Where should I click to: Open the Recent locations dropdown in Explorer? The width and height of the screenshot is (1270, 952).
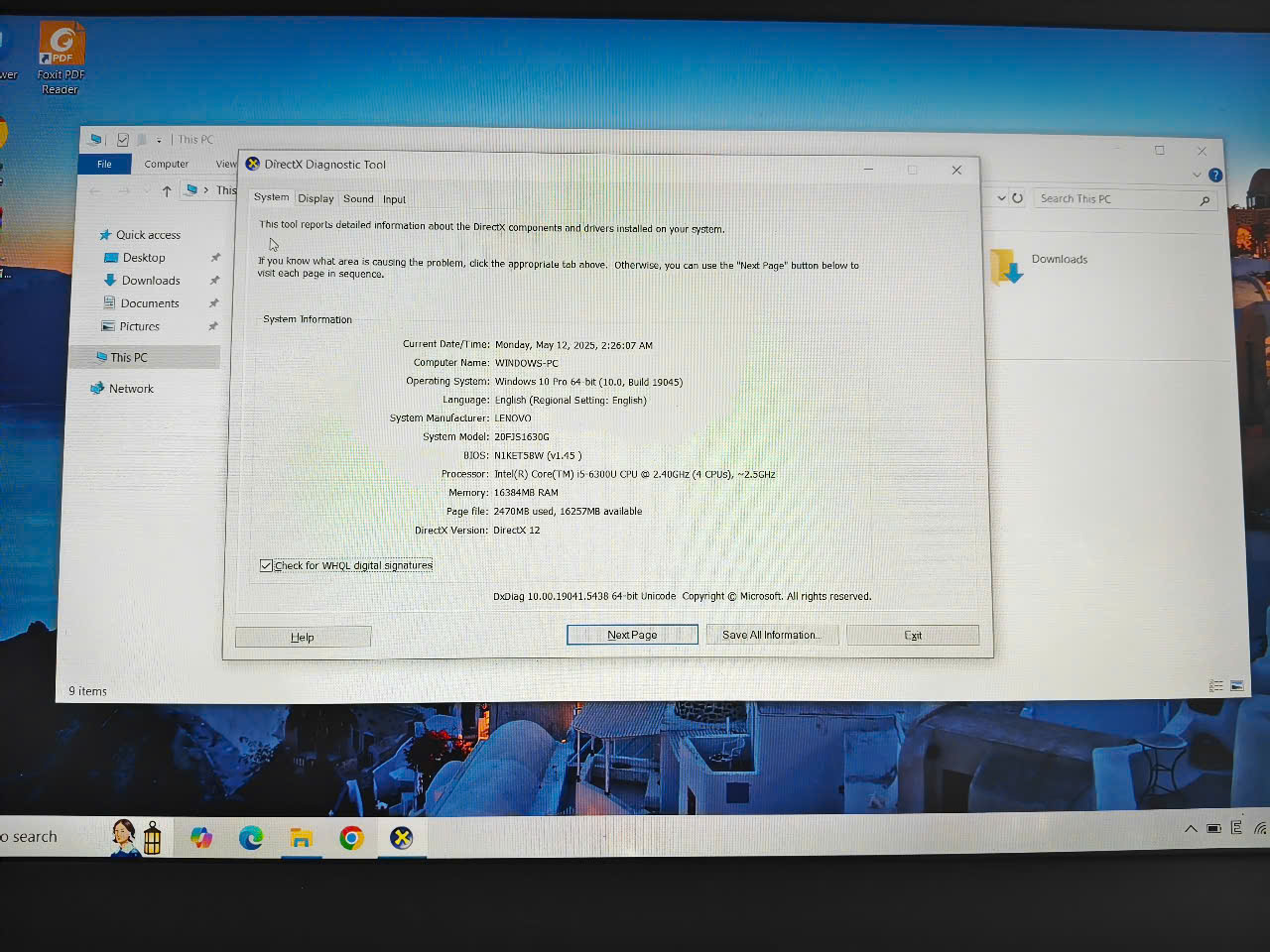147,190
